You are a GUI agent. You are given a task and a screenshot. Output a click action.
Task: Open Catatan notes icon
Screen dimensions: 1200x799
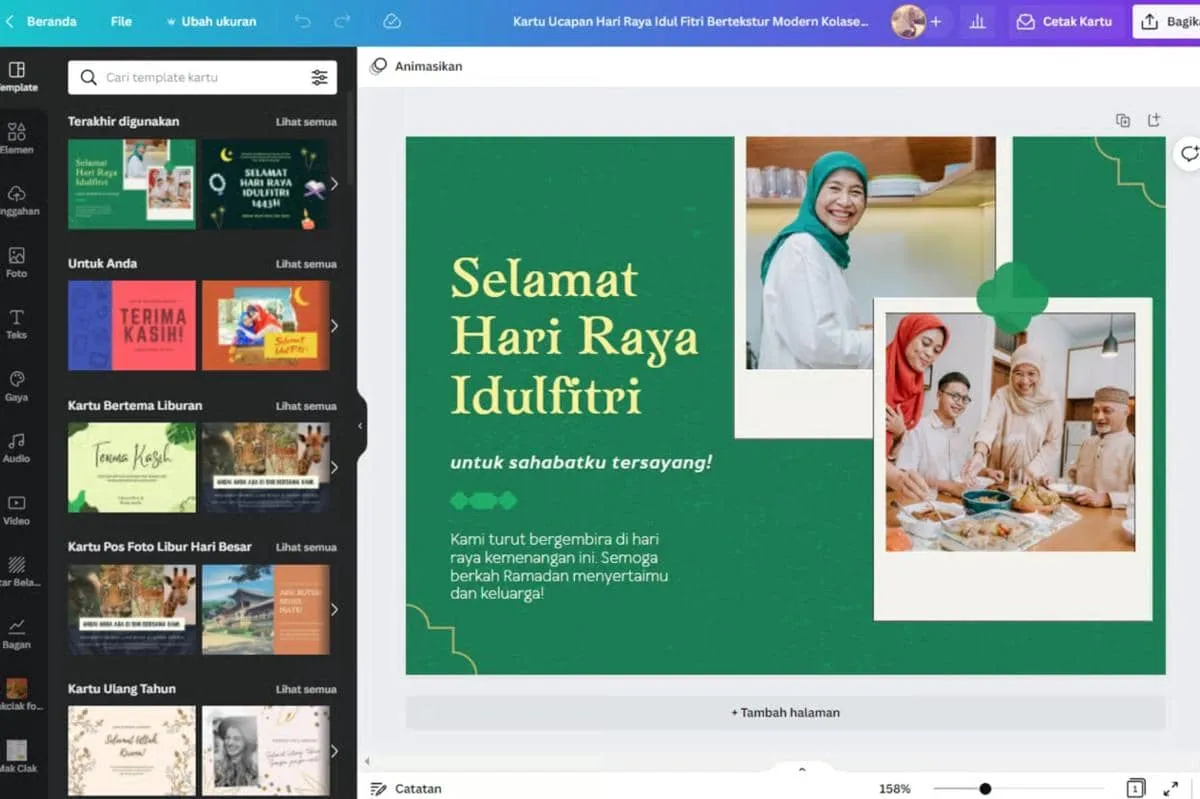[378, 788]
